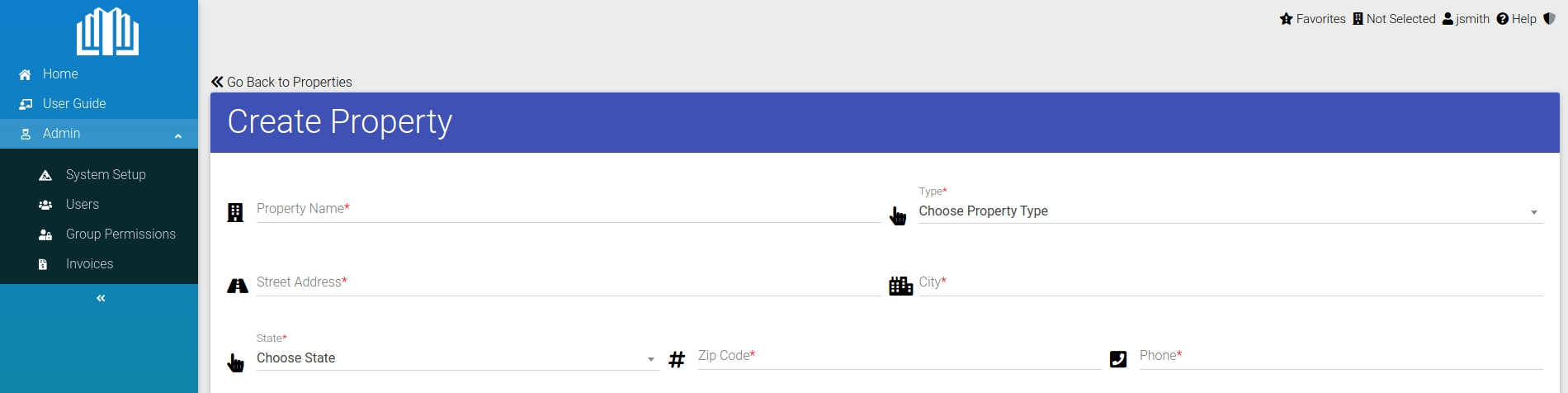The height and width of the screenshot is (393, 1568).
Task: Click the phone icon beside Phone field
Action: (1118, 359)
